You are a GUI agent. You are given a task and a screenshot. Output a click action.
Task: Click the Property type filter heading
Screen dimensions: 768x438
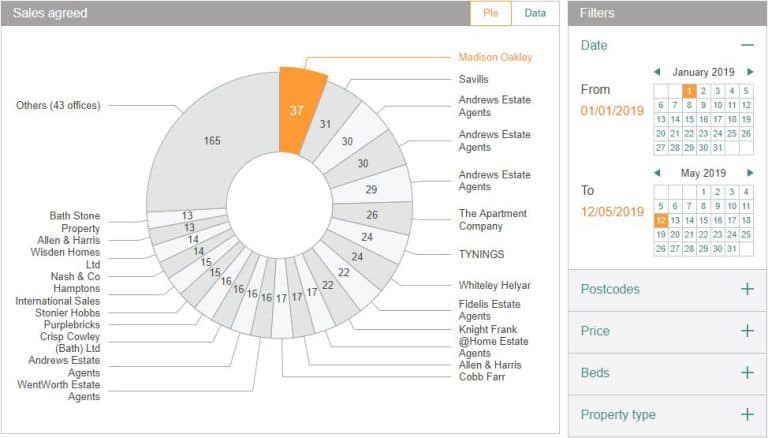[618, 415]
